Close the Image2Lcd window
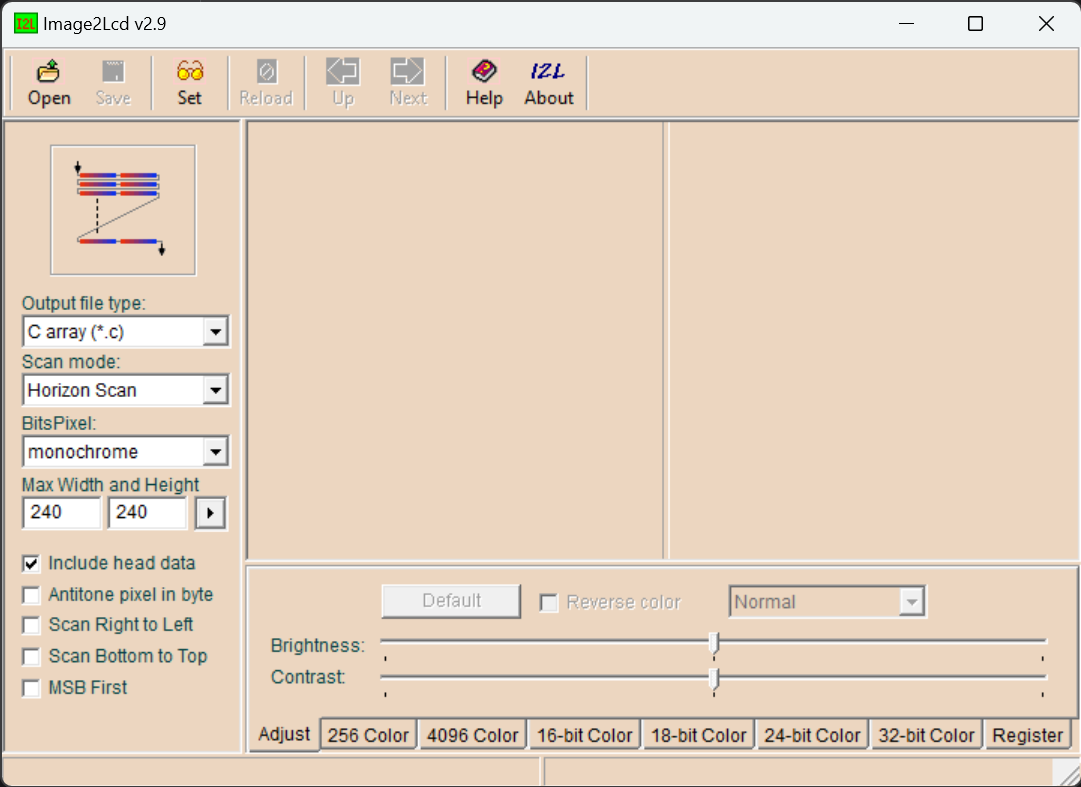 [x=1046, y=23]
